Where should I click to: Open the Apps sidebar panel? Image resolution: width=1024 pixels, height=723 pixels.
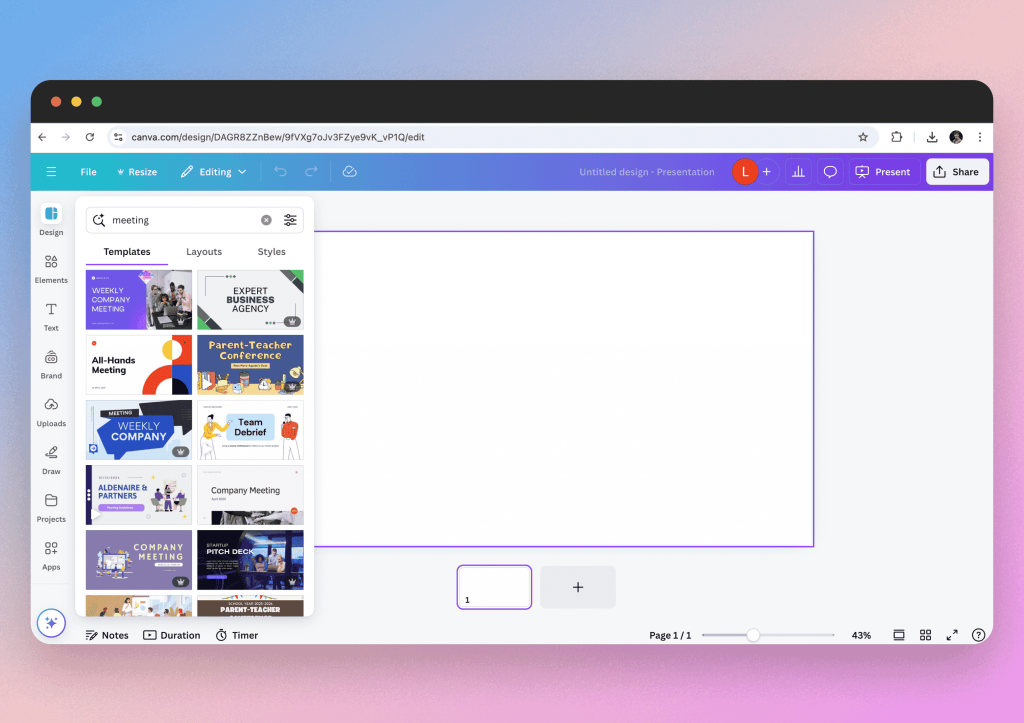[x=51, y=556]
